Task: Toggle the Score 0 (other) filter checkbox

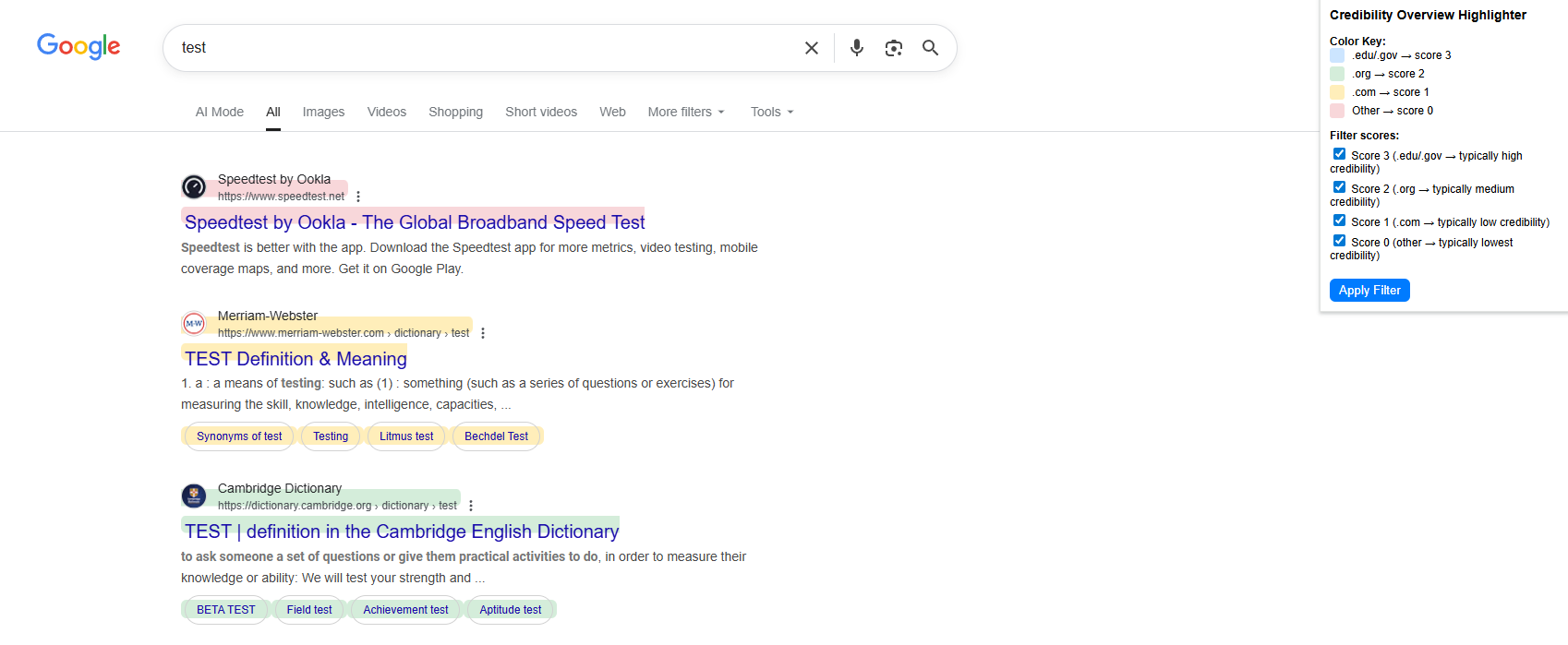Action: pyautogui.click(x=1339, y=241)
